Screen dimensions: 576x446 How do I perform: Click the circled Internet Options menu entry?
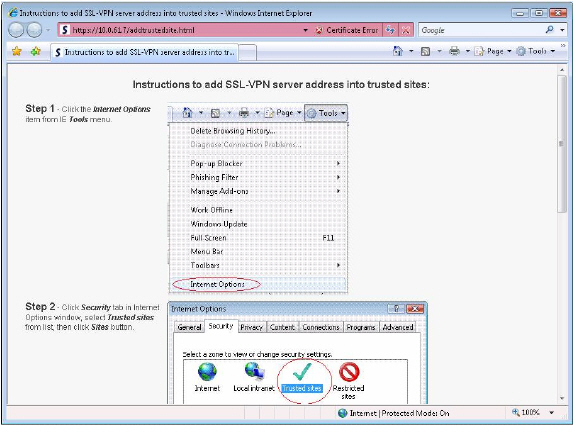coord(217,284)
